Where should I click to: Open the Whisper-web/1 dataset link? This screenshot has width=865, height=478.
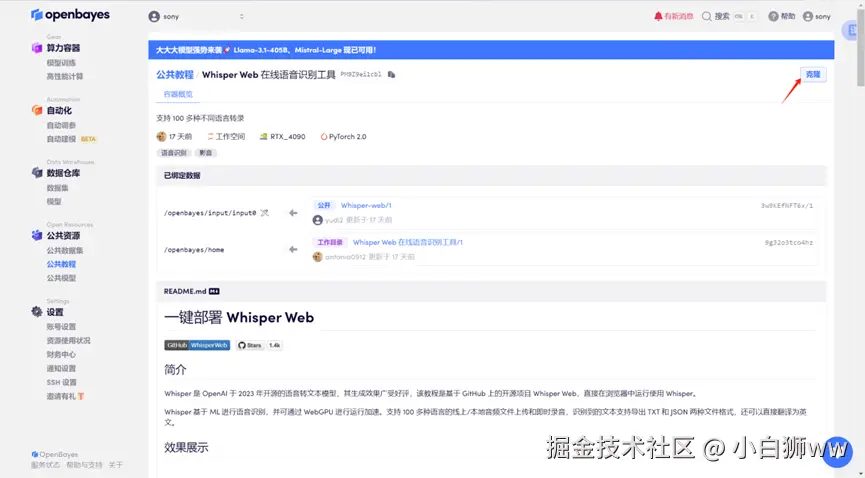coord(366,205)
